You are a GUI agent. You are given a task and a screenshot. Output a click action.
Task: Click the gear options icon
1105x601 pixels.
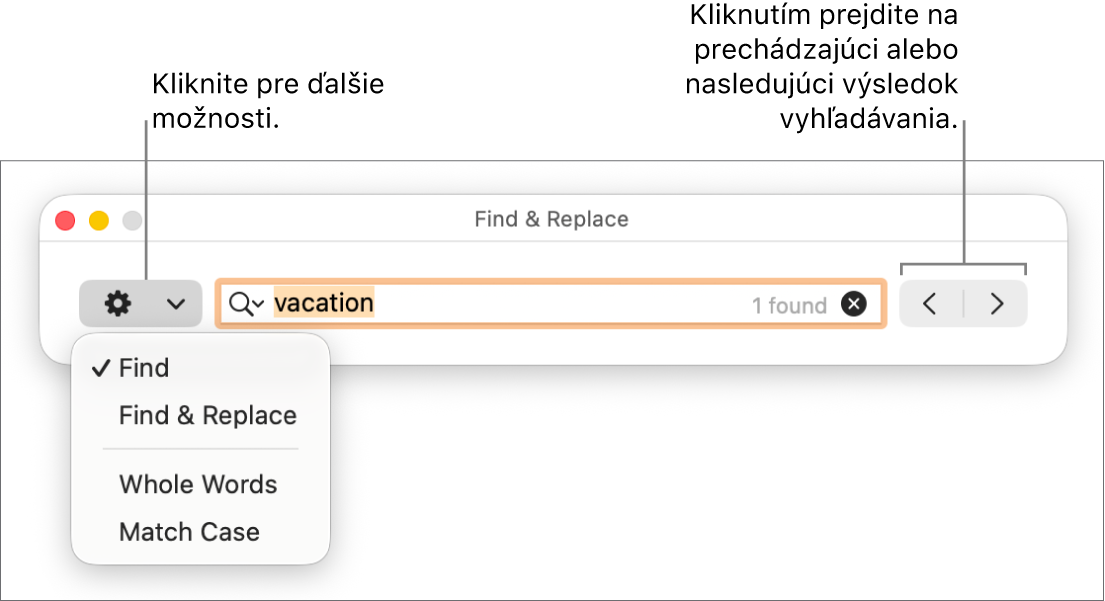118,304
